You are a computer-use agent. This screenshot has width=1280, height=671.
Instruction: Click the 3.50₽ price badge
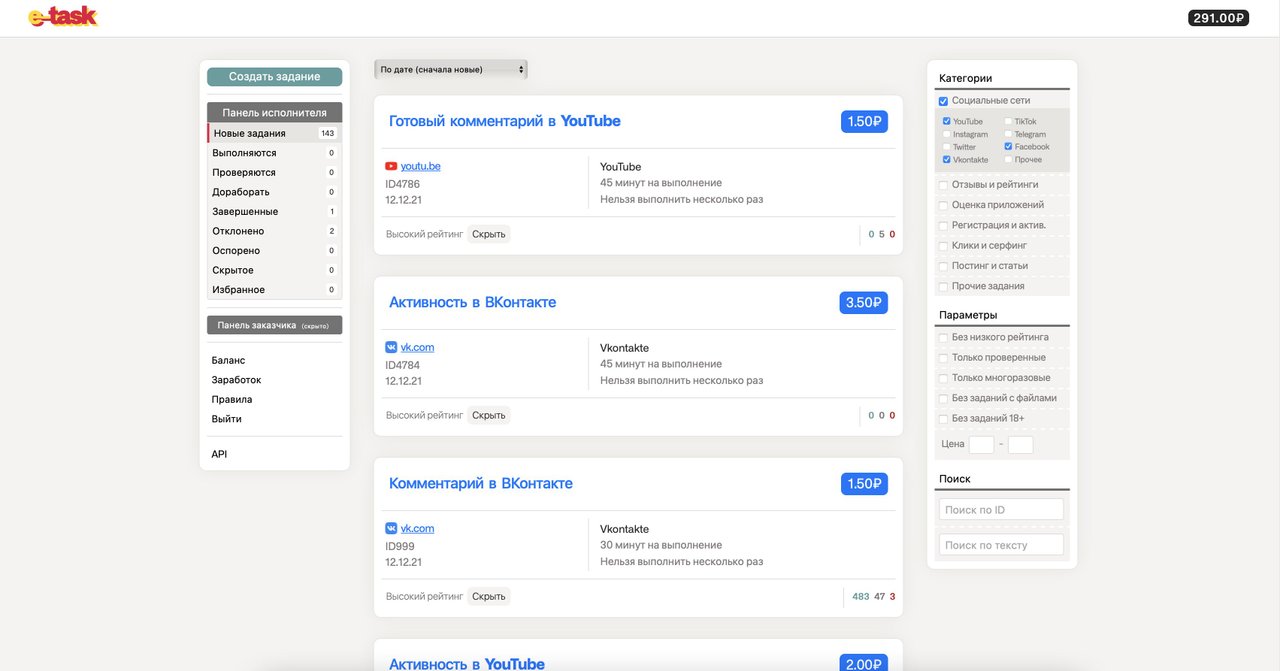(x=864, y=302)
